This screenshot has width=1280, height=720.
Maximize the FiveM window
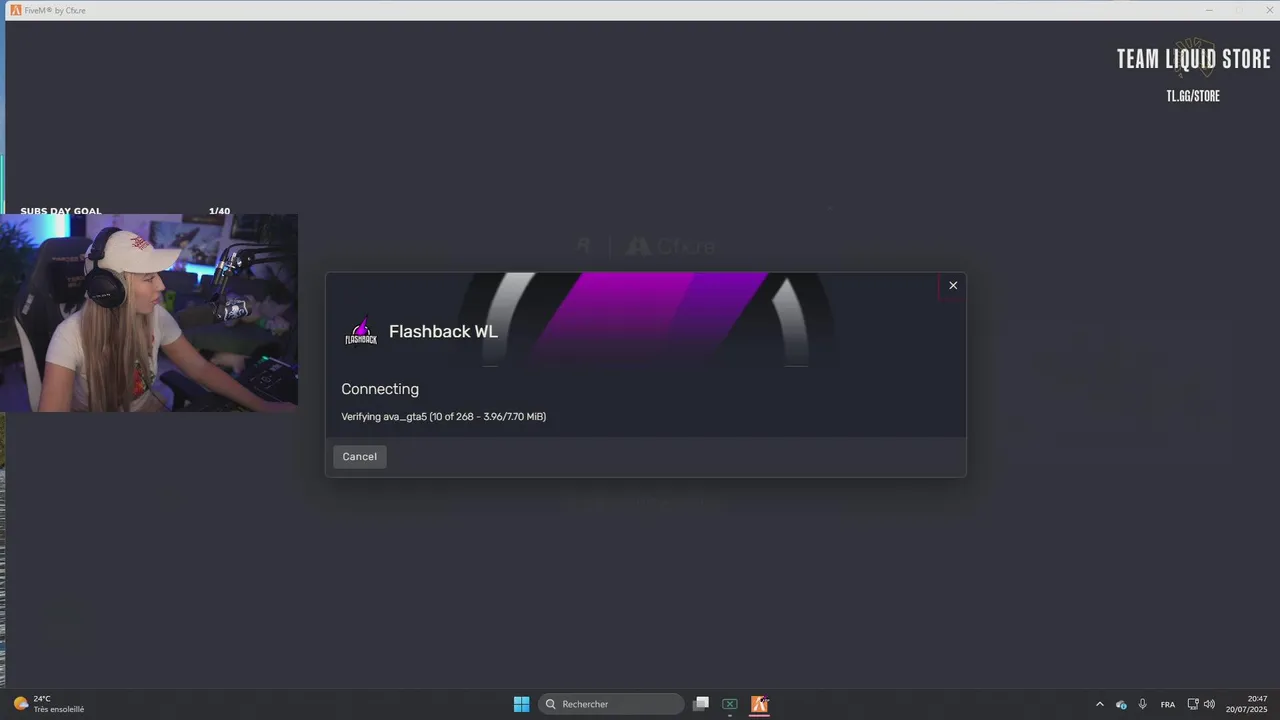point(1239,10)
